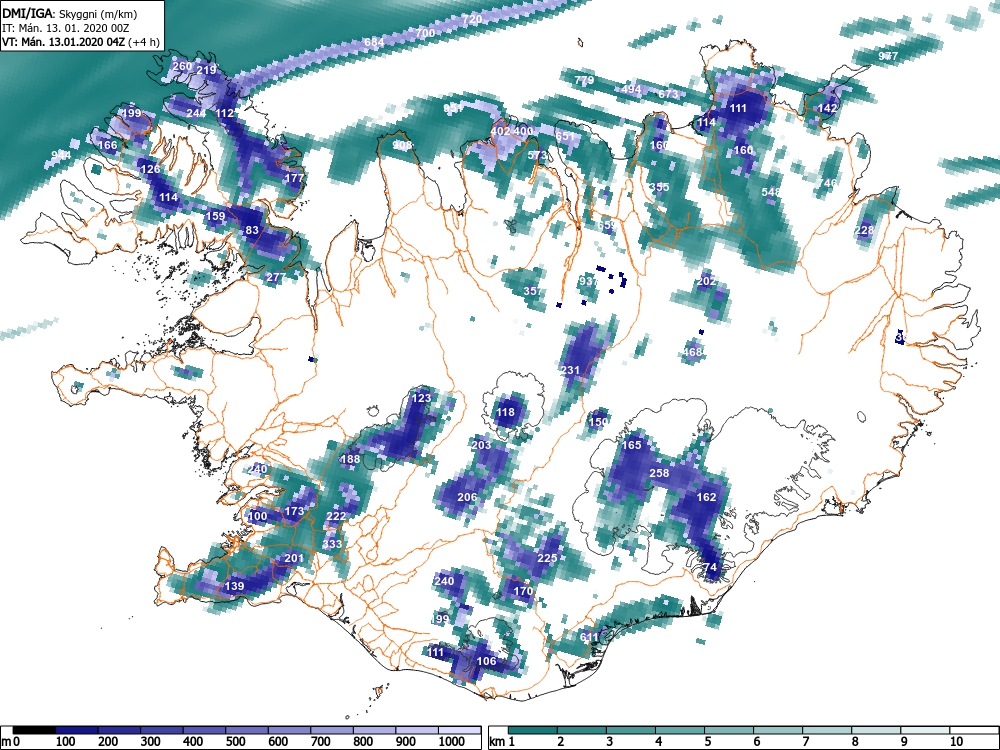The height and width of the screenshot is (750, 1000).
Task: Click the map value '225'
Action: coord(547,558)
